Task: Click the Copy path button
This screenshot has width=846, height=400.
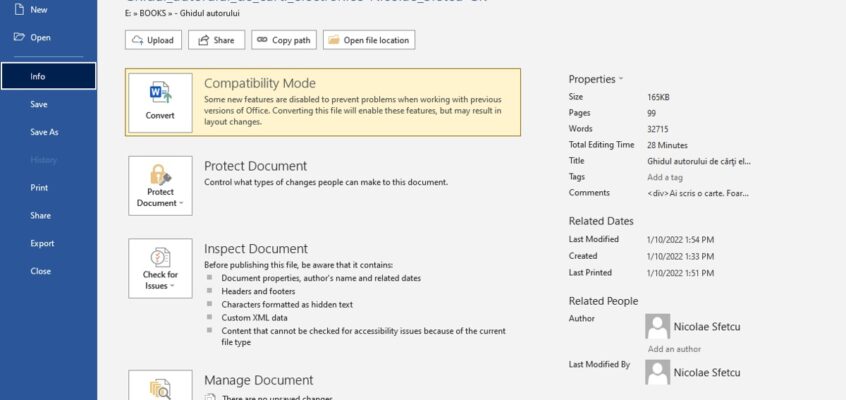Action: pos(284,40)
